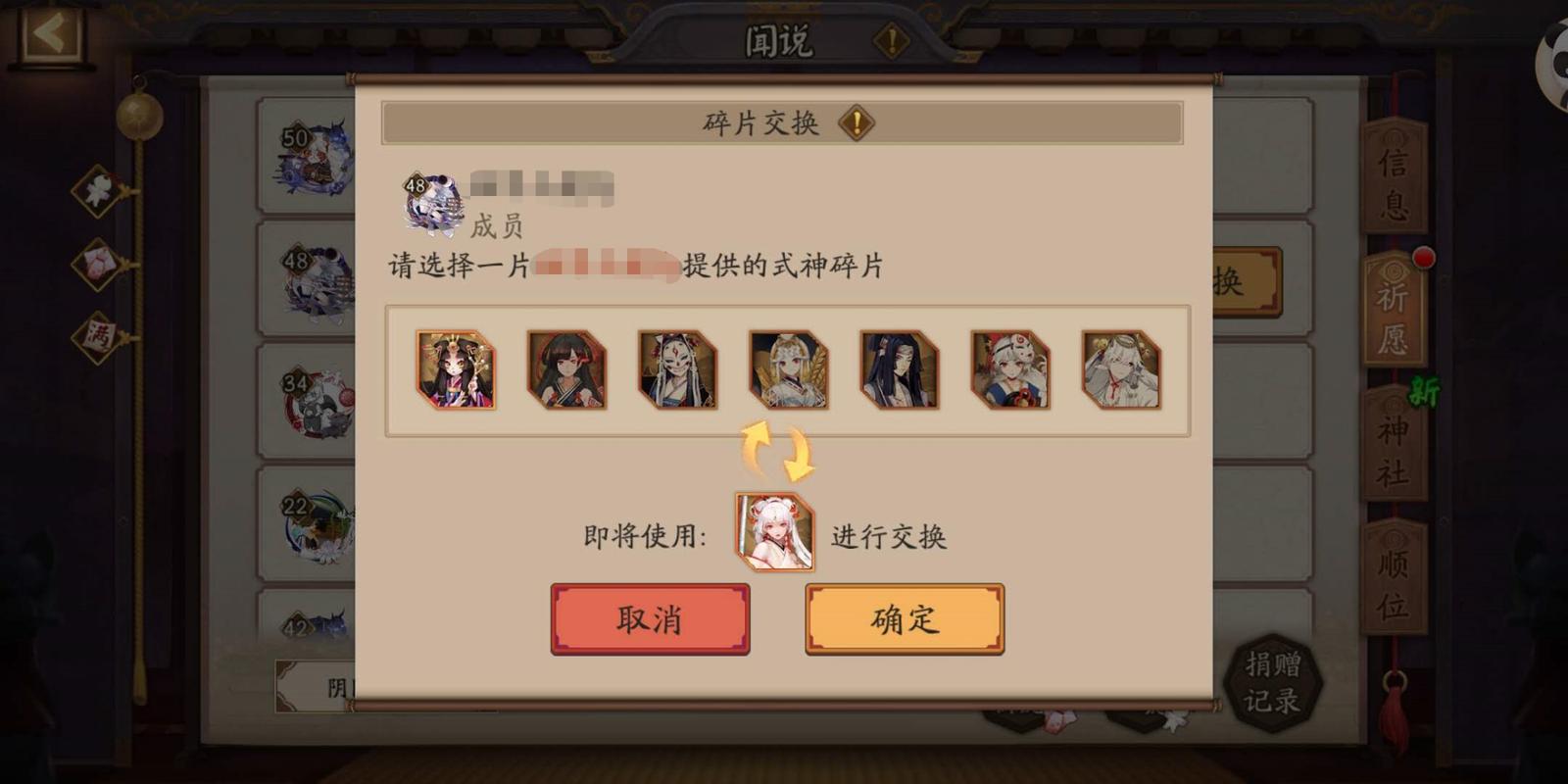Click exclamation icon next to 闻说
The image size is (1568, 784).
[891, 41]
